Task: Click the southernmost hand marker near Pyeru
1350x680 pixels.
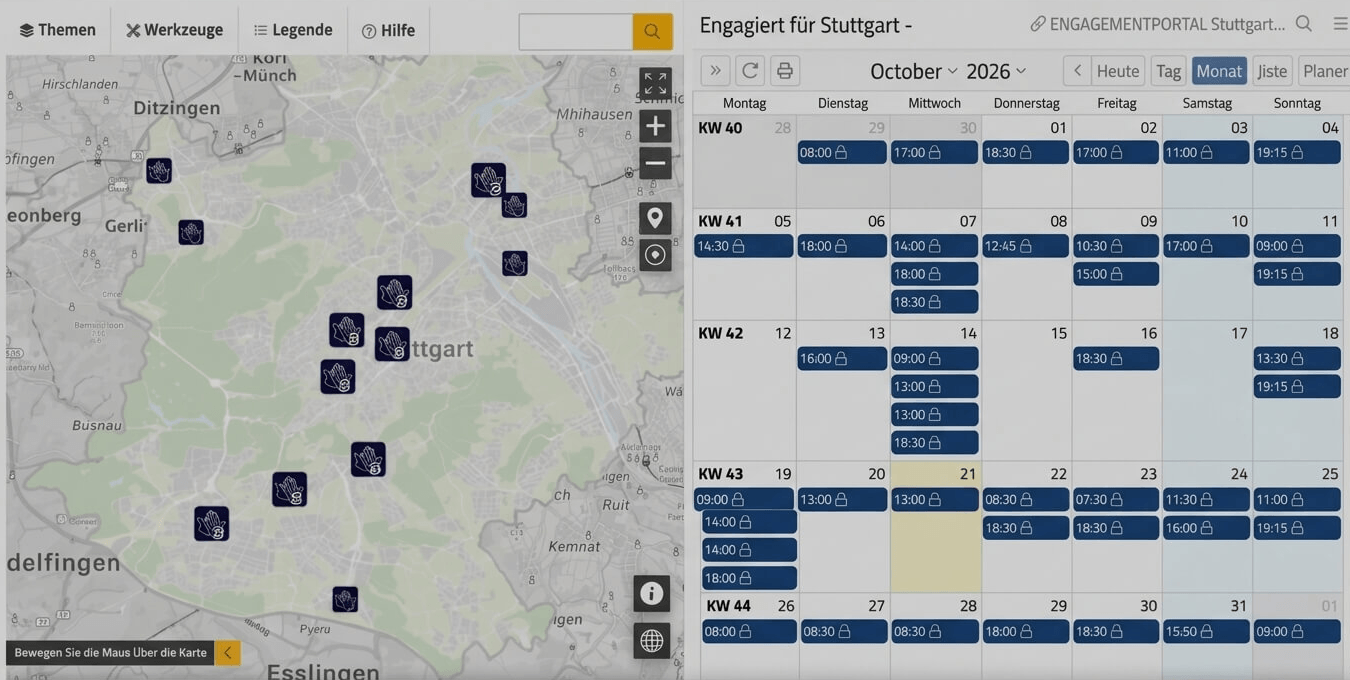Action: (345, 599)
